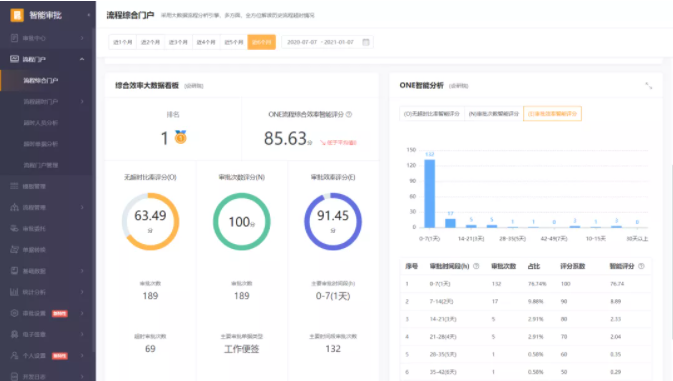Expand the 电子签章 chevron
The height and width of the screenshot is (381, 673).
[82, 334]
